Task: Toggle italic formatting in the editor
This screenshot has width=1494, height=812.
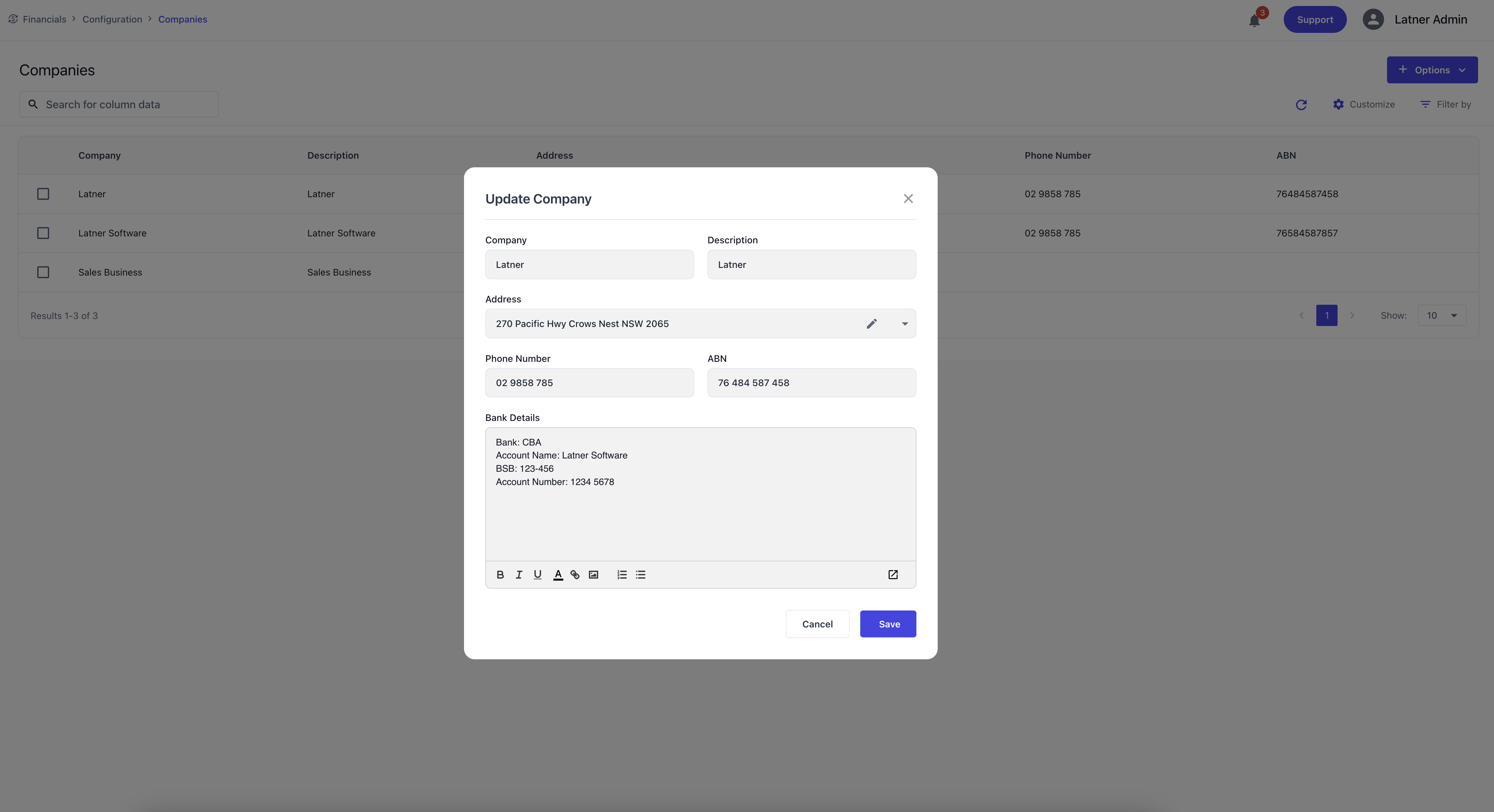Action: tap(518, 574)
